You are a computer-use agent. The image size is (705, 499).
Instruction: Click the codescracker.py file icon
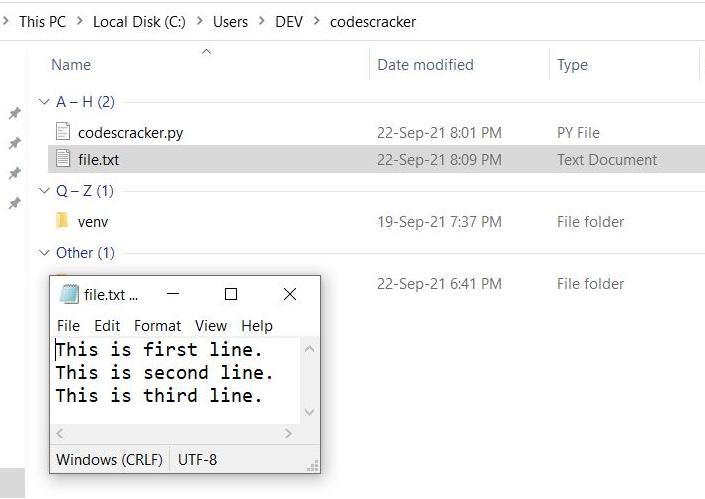[63, 132]
